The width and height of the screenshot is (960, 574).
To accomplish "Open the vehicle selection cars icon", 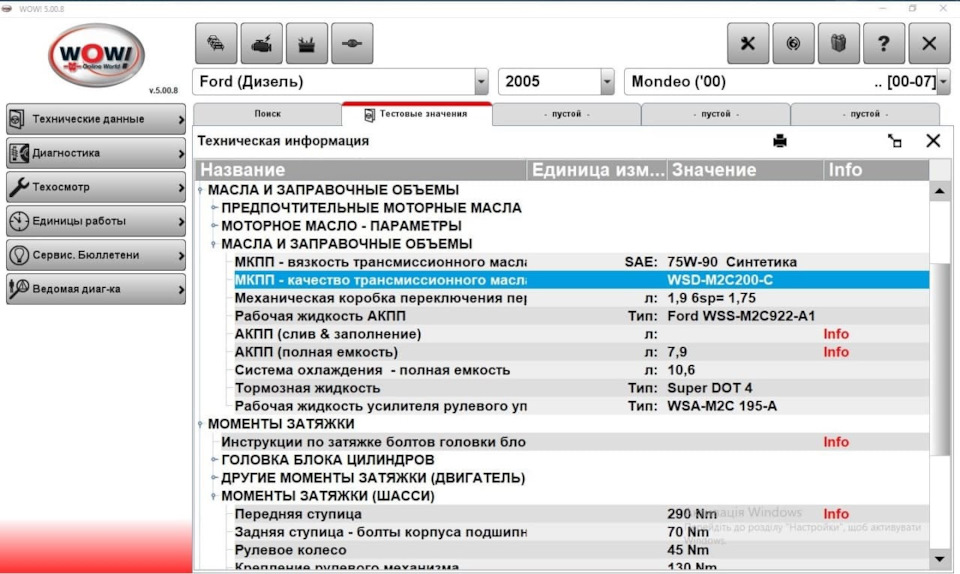I will tap(216, 43).
